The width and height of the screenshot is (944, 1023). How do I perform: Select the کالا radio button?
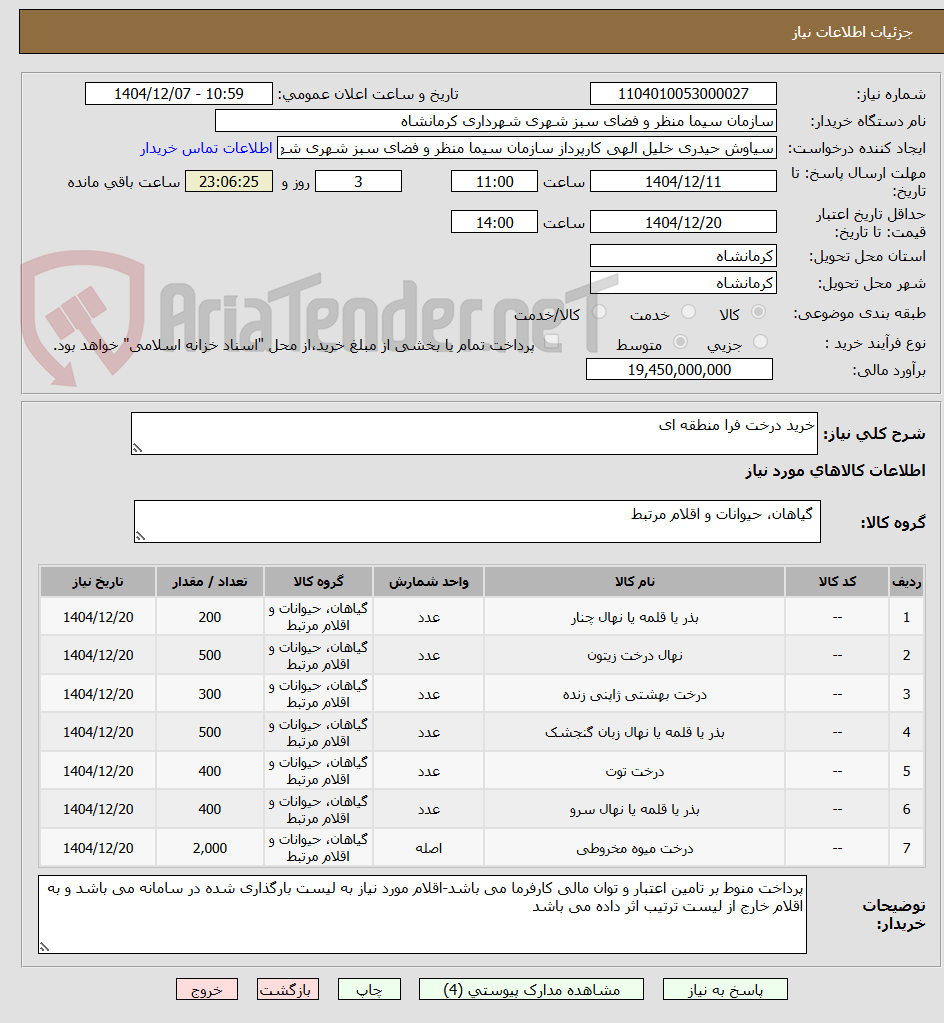[x=758, y=313]
